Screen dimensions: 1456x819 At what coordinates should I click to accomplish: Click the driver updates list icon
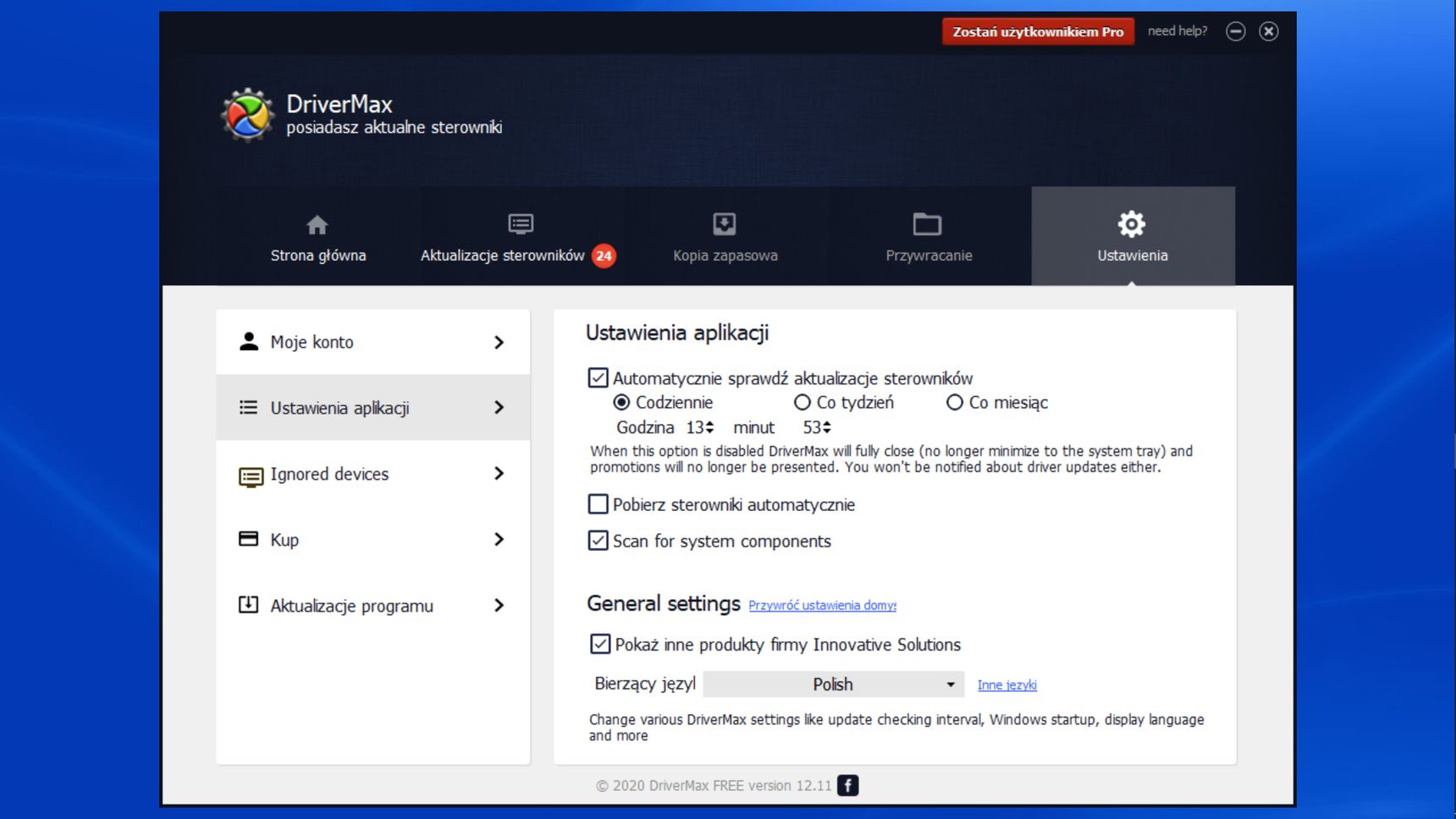click(x=521, y=224)
